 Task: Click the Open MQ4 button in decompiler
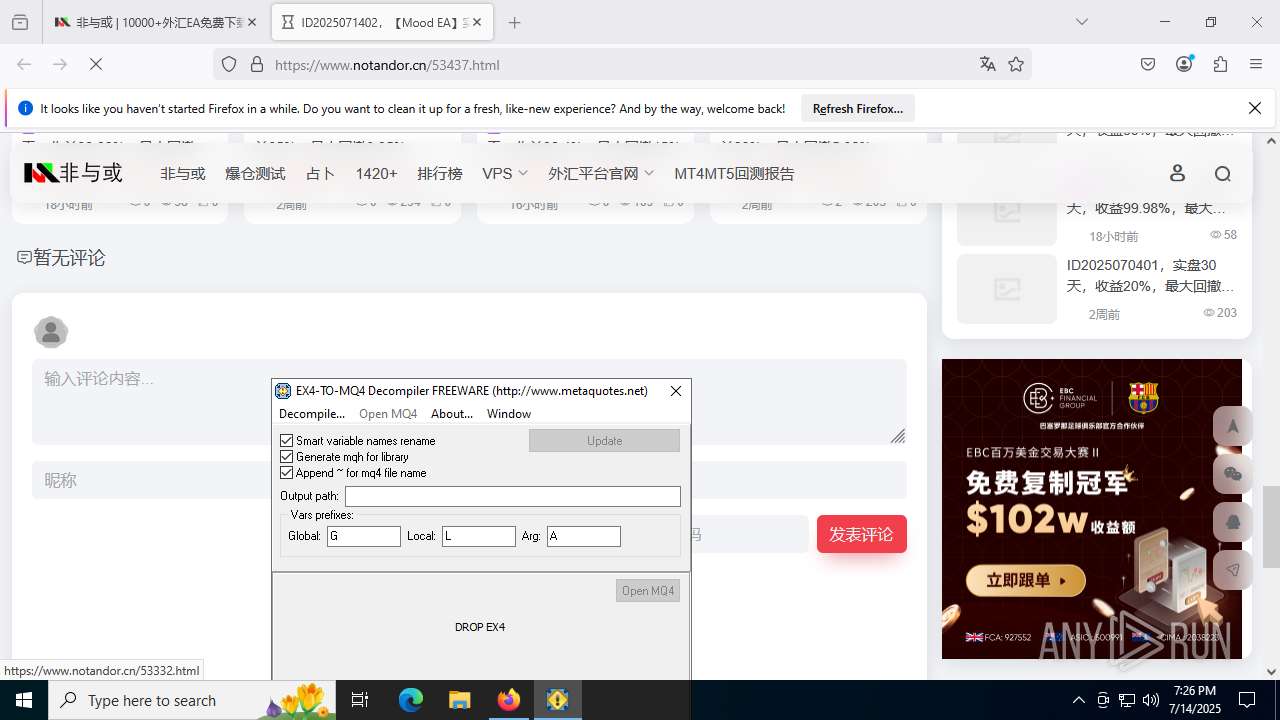click(648, 590)
